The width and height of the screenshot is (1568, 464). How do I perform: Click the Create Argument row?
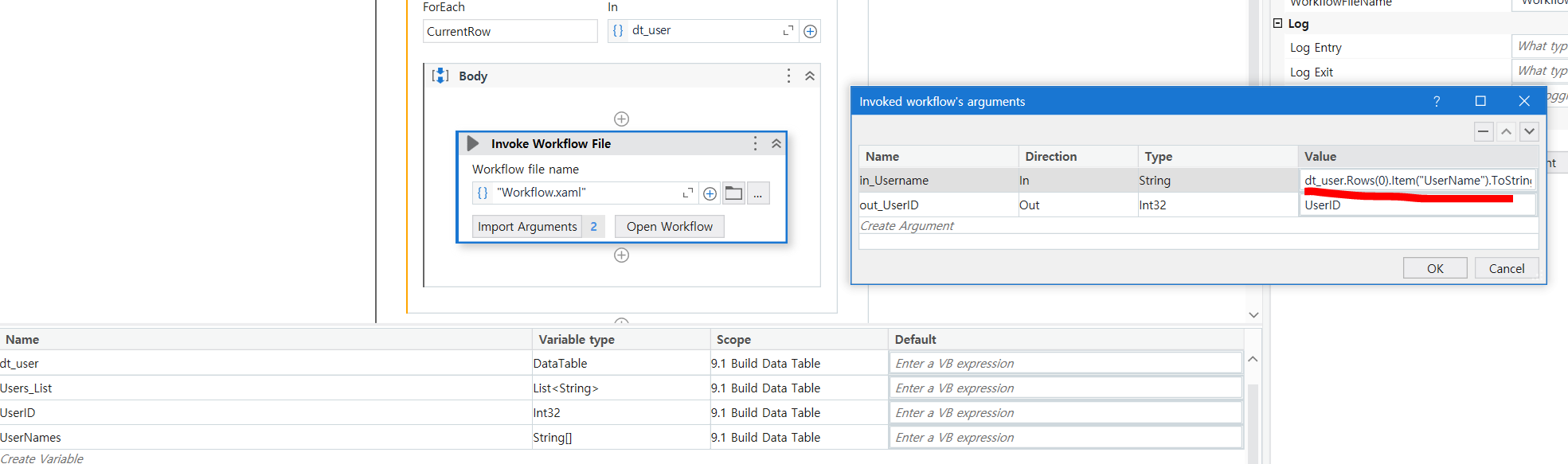pyautogui.click(x=907, y=226)
